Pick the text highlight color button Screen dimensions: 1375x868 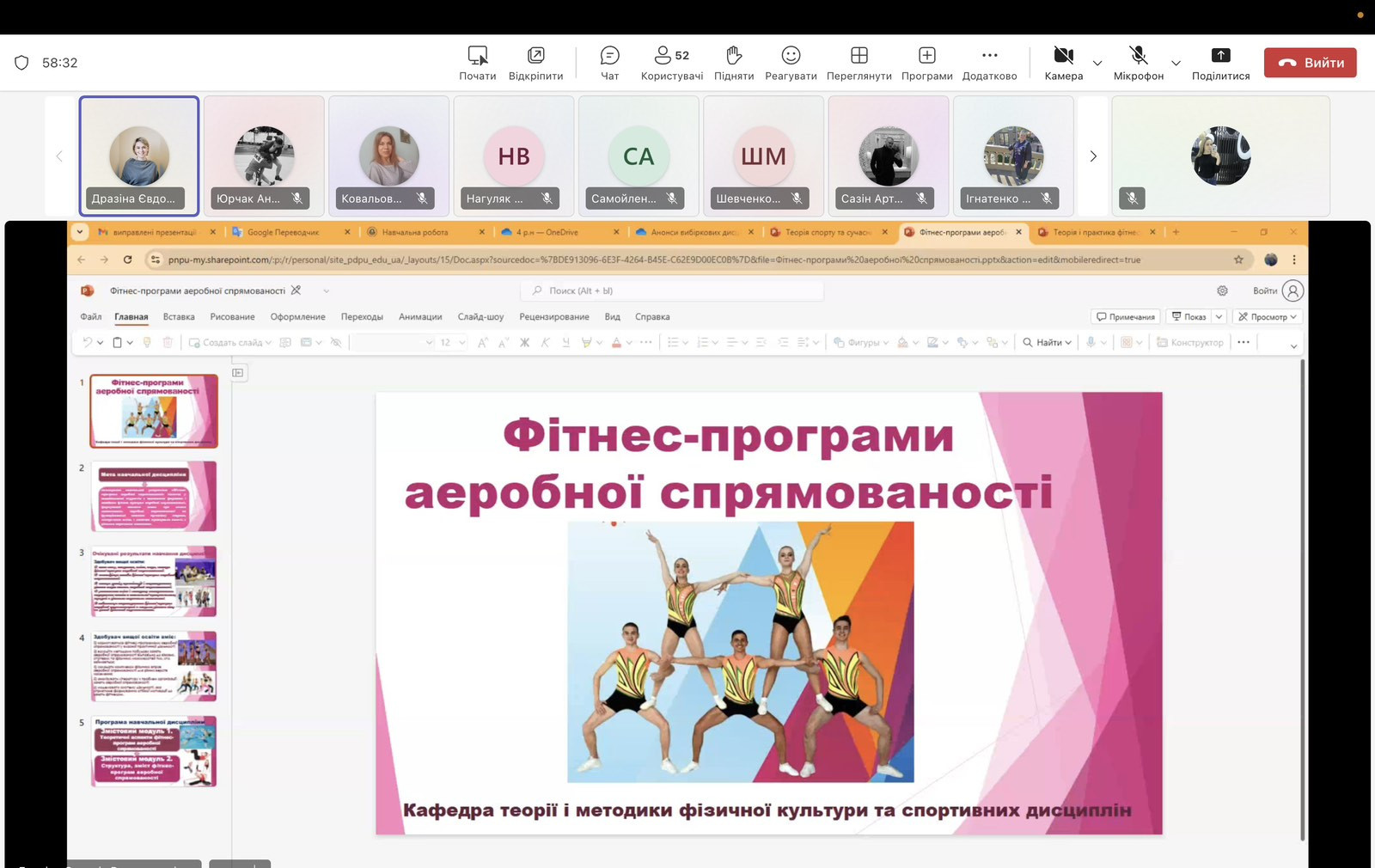[x=587, y=342]
